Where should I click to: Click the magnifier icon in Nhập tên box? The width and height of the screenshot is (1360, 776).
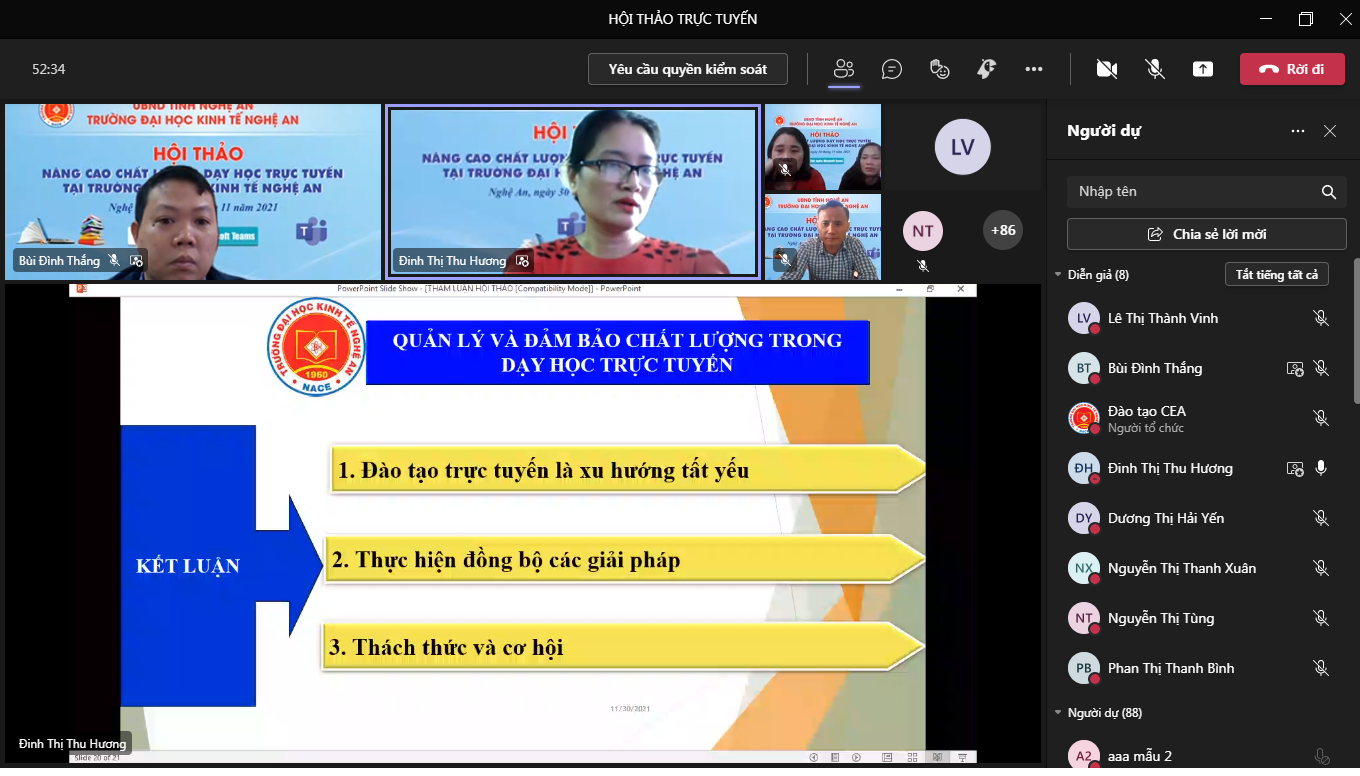1329,192
